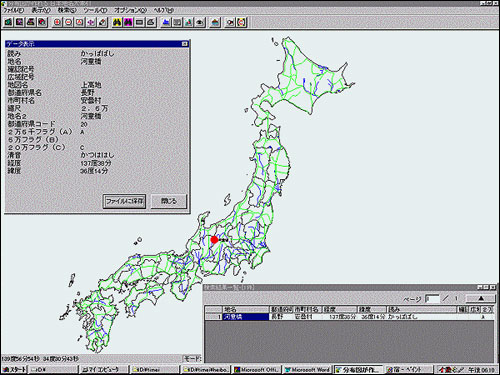Click the green and red tree icon
Viewport: 500px width, 375px height.
[188, 22]
